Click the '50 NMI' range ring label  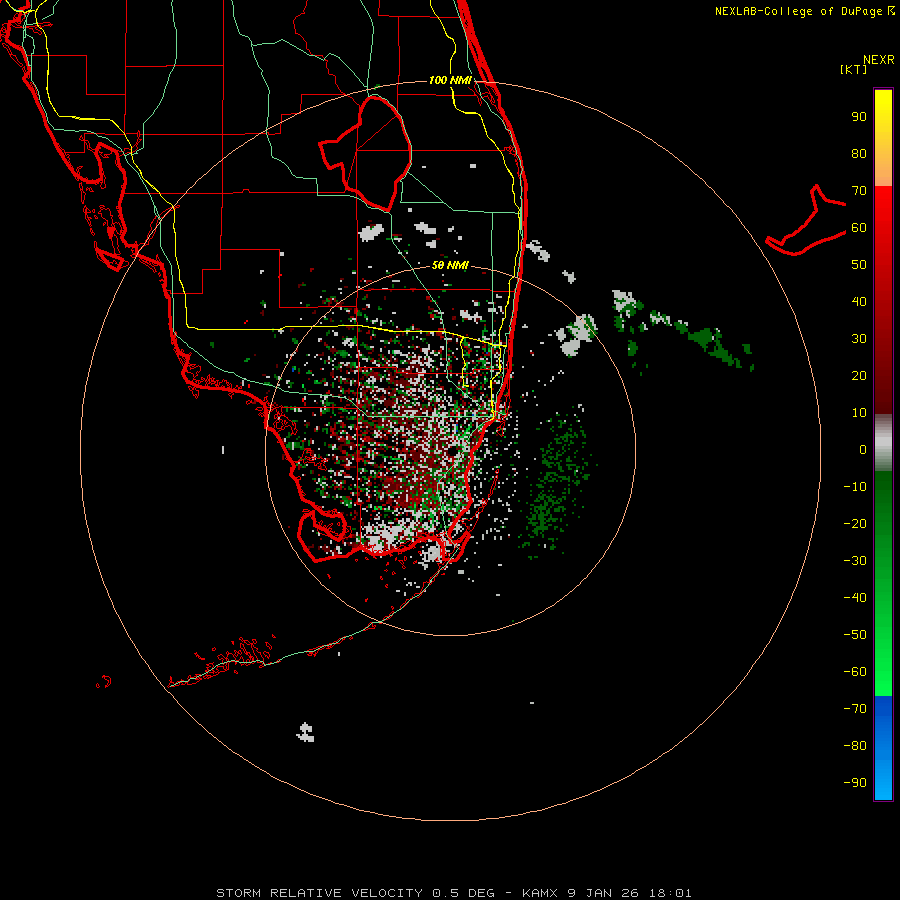[x=450, y=265]
